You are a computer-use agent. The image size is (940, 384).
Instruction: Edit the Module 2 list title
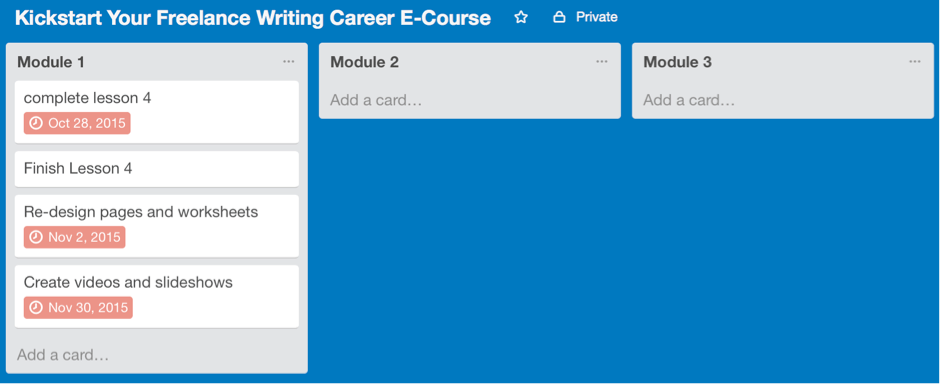click(x=364, y=62)
